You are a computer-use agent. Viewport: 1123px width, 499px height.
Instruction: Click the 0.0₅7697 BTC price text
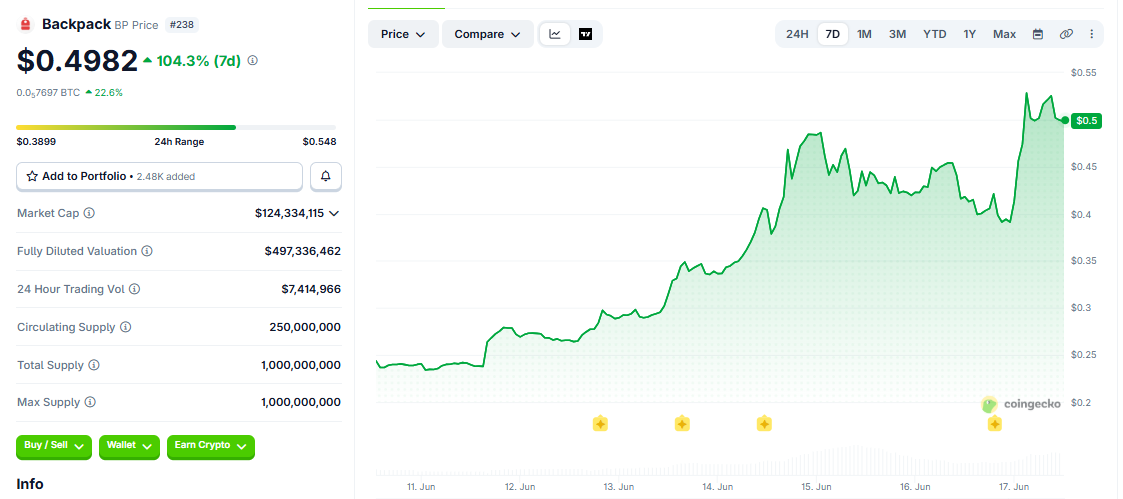point(49,92)
